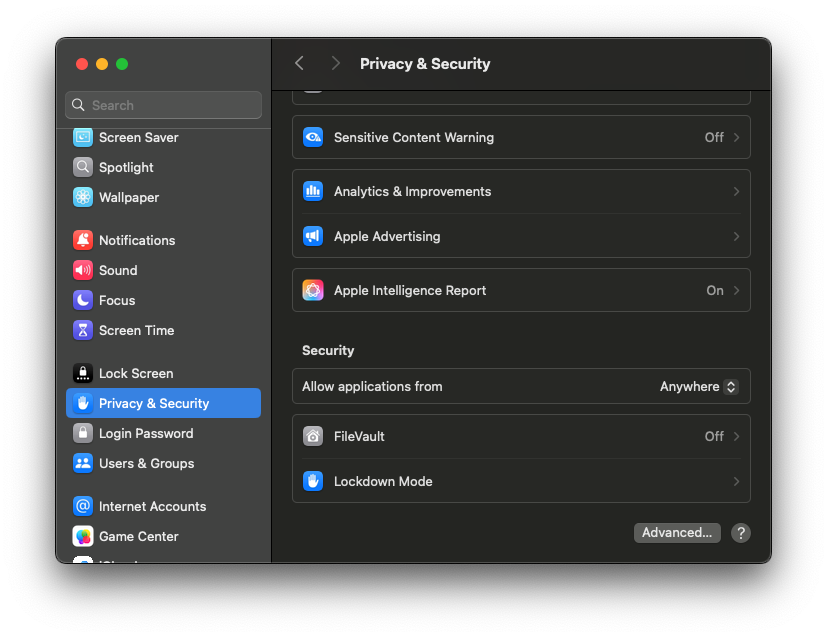Select Internet Accounts in sidebar
This screenshot has width=827, height=637.
[x=164, y=506]
